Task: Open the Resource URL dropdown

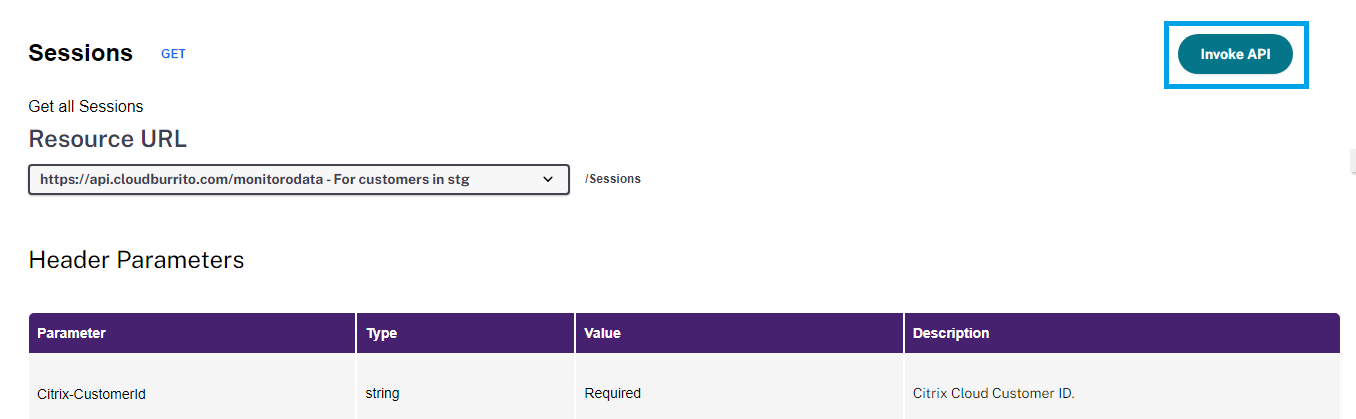Action: [x=298, y=179]
